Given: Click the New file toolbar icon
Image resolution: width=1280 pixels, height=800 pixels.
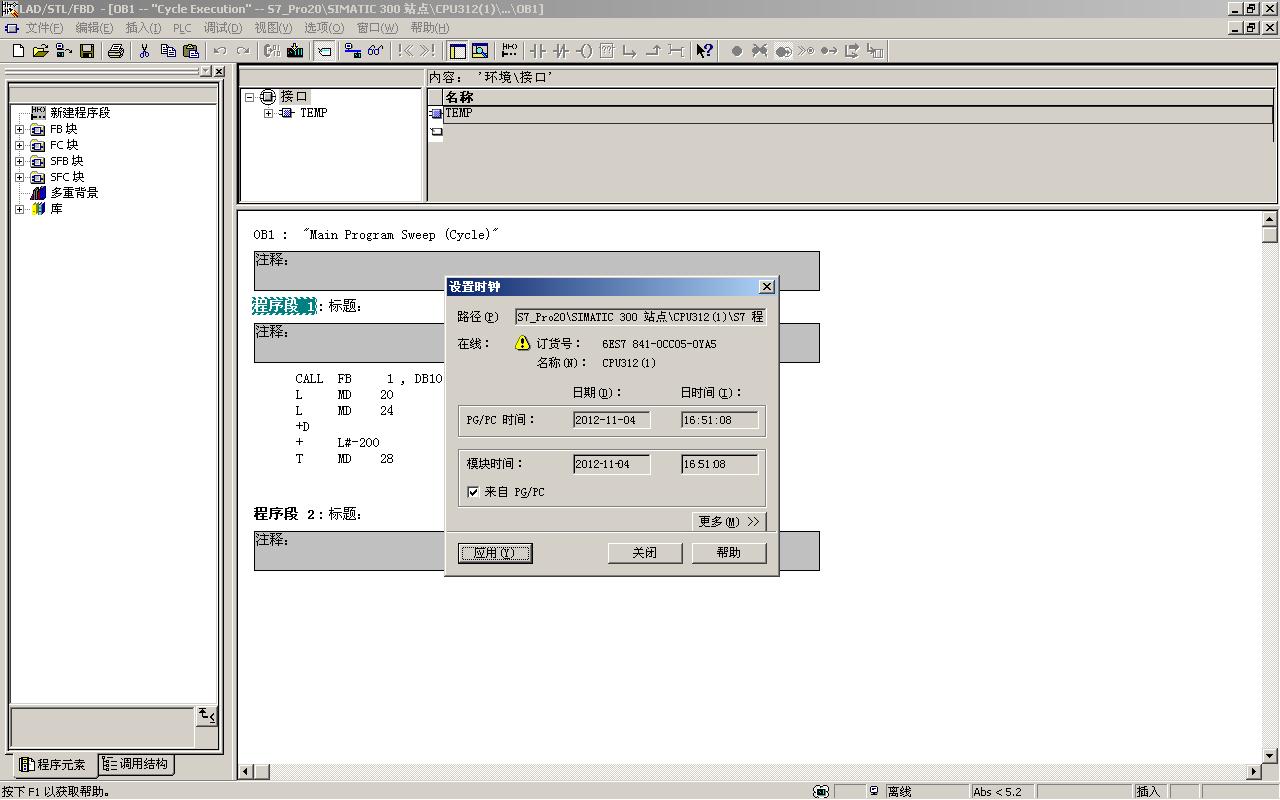Looking at the screenshot, I should click(x=18, y=51).
